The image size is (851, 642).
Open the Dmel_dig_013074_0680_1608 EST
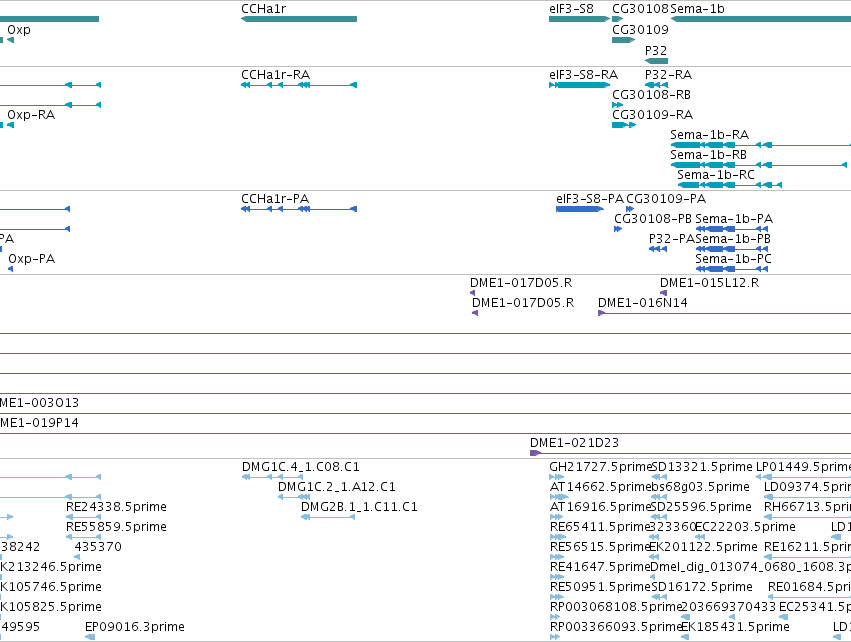pos(655,577)
